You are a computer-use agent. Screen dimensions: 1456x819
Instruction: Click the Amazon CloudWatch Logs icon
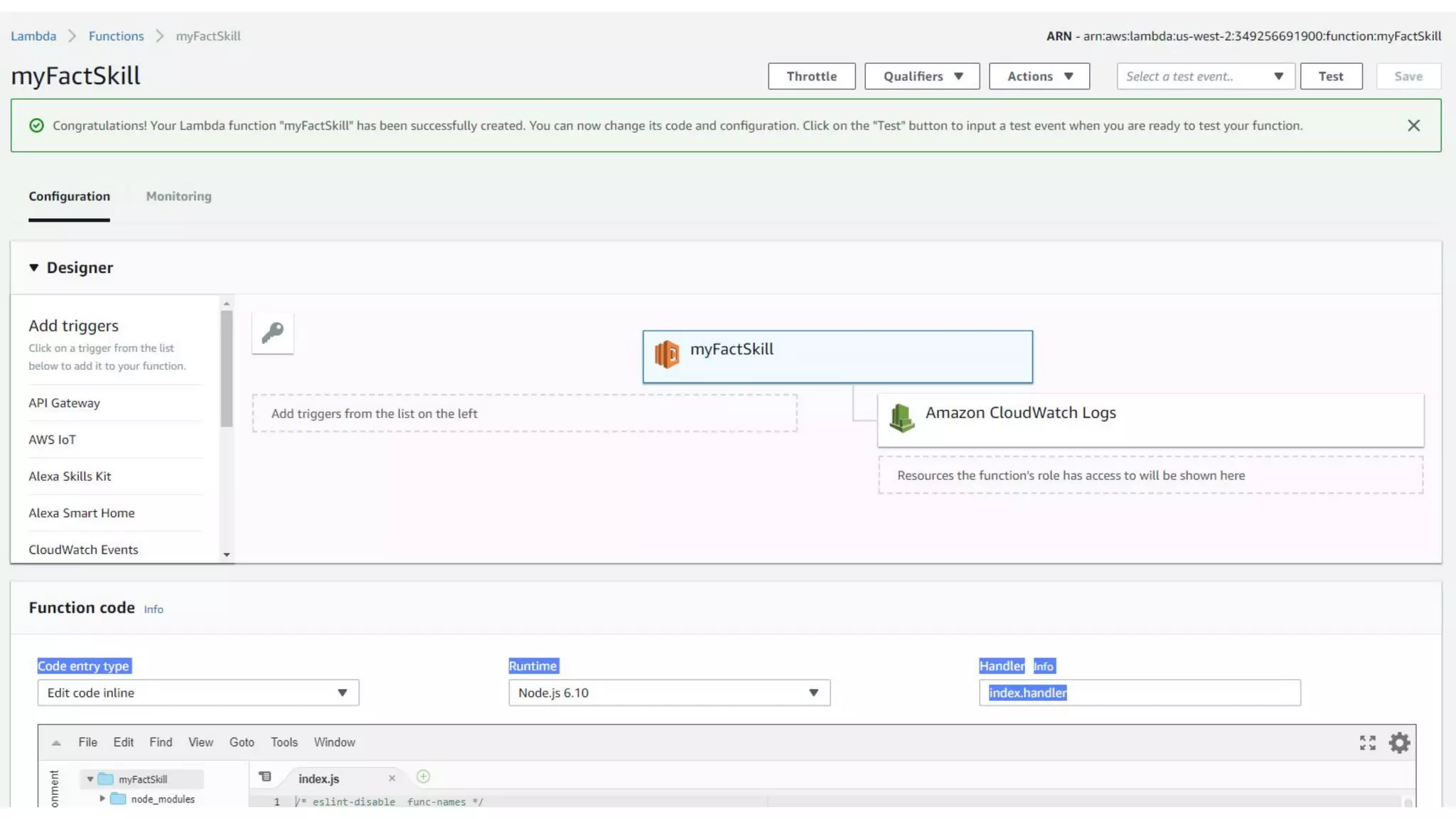pyautogui.click(x=901, y=418)
